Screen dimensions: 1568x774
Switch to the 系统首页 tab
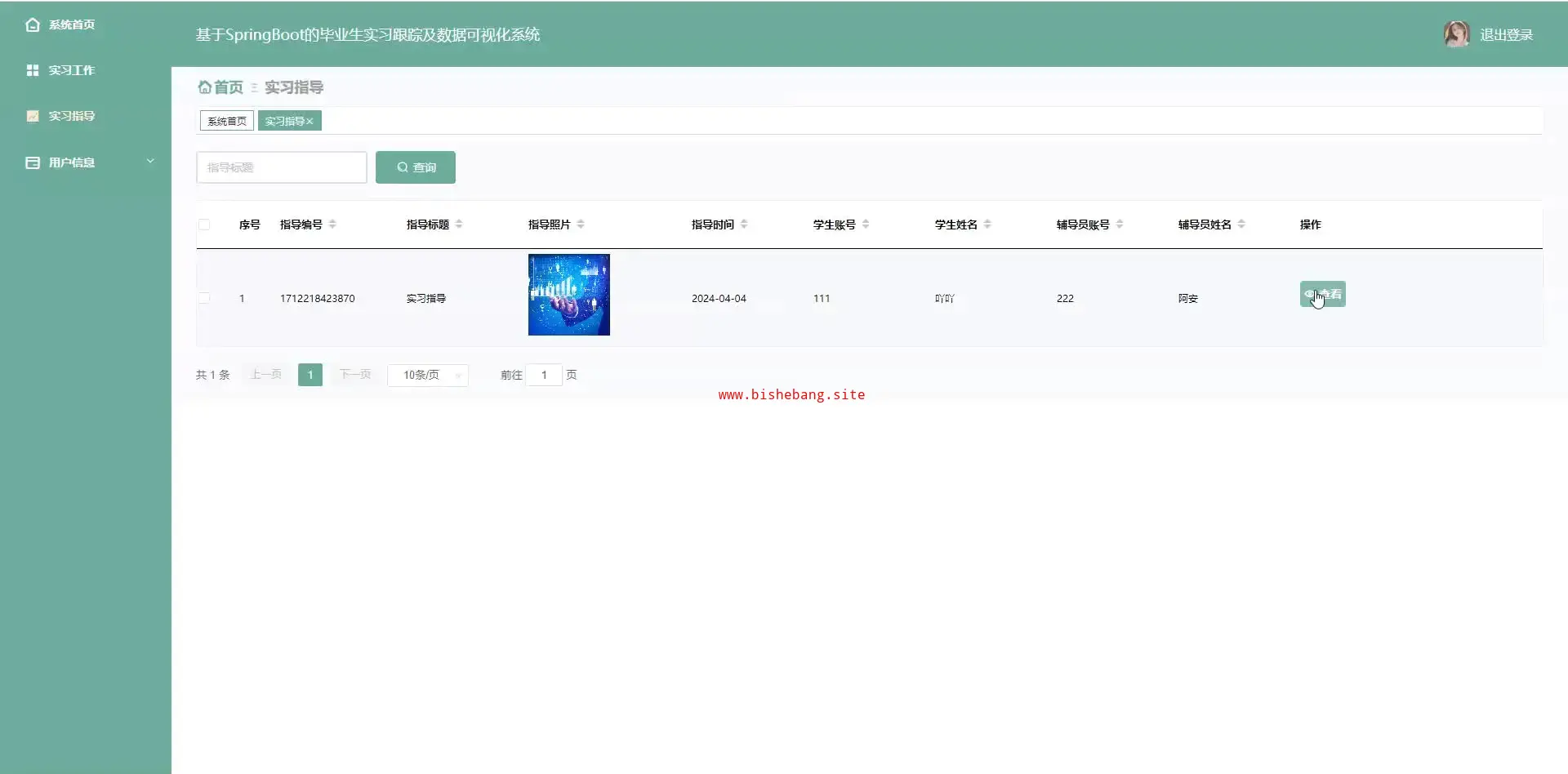tap(227, 121)
